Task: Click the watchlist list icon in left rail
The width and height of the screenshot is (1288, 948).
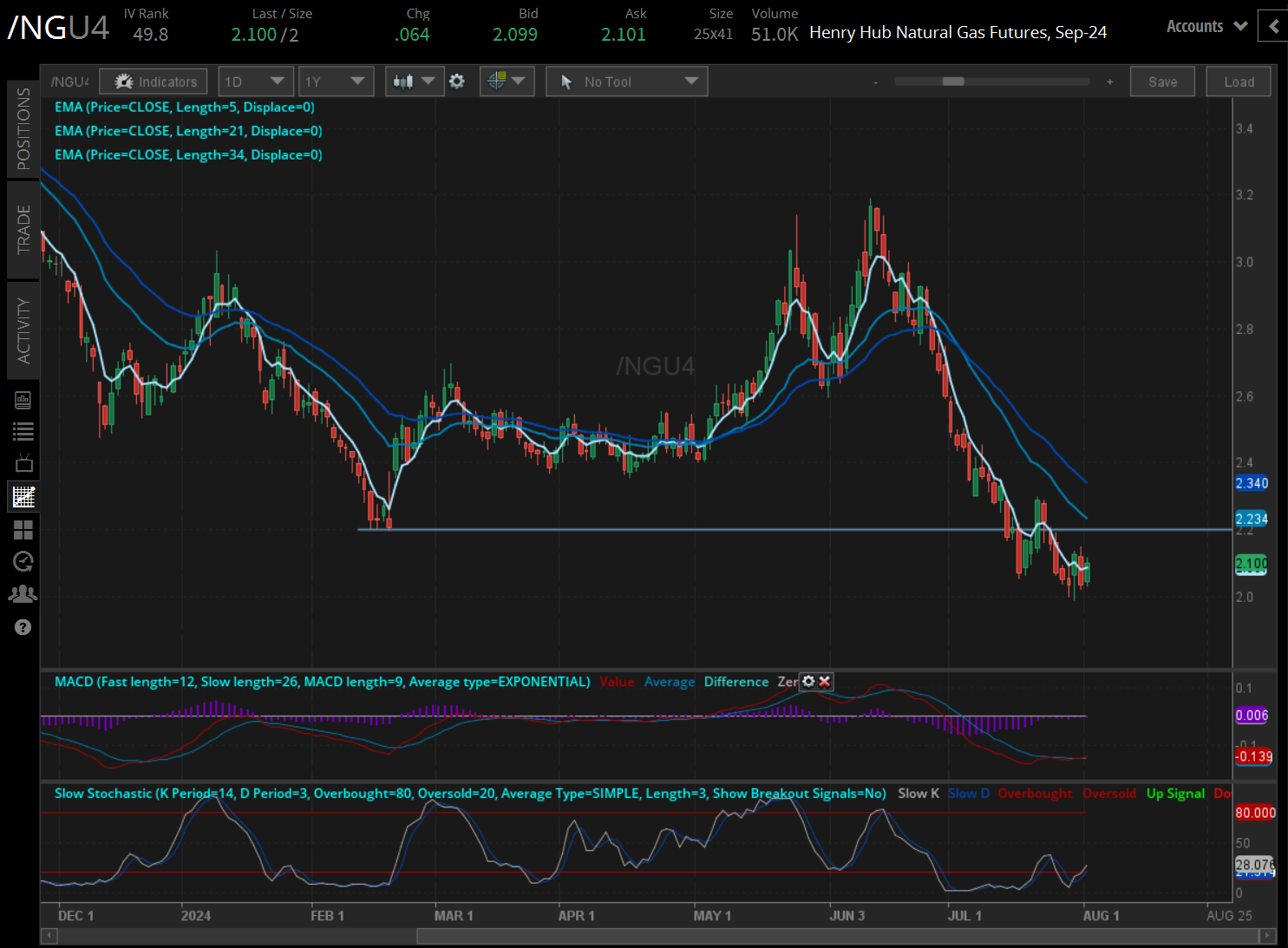Action: 23,431
